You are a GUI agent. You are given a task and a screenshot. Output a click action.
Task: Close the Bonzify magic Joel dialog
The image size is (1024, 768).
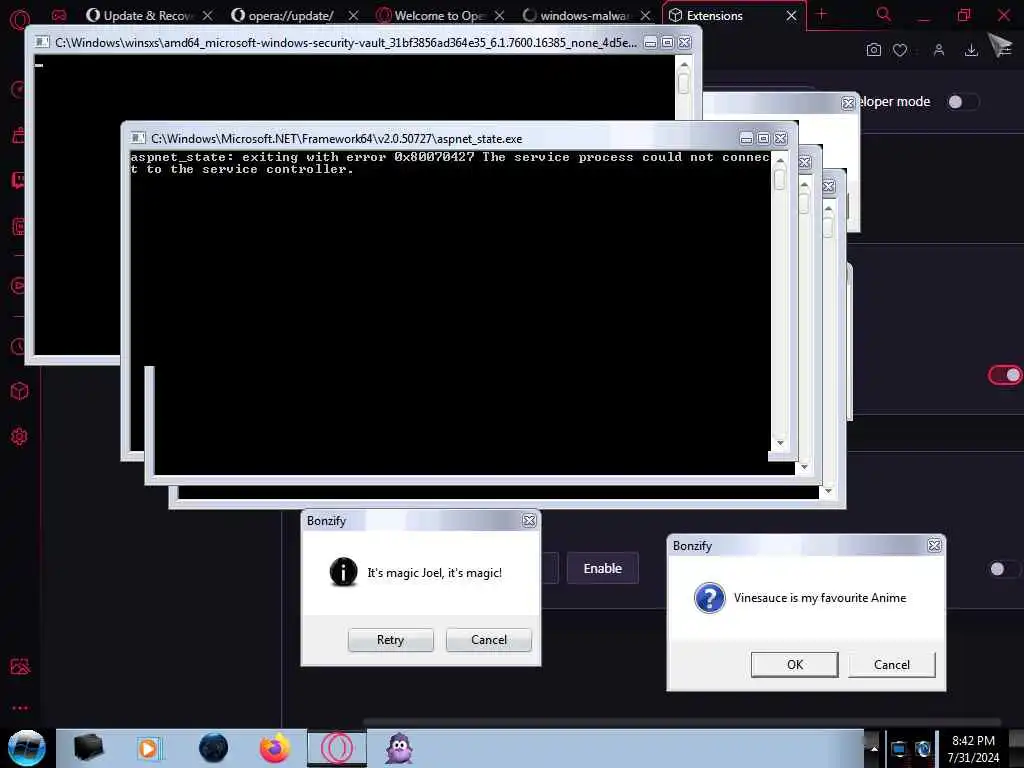click(529, 520)
